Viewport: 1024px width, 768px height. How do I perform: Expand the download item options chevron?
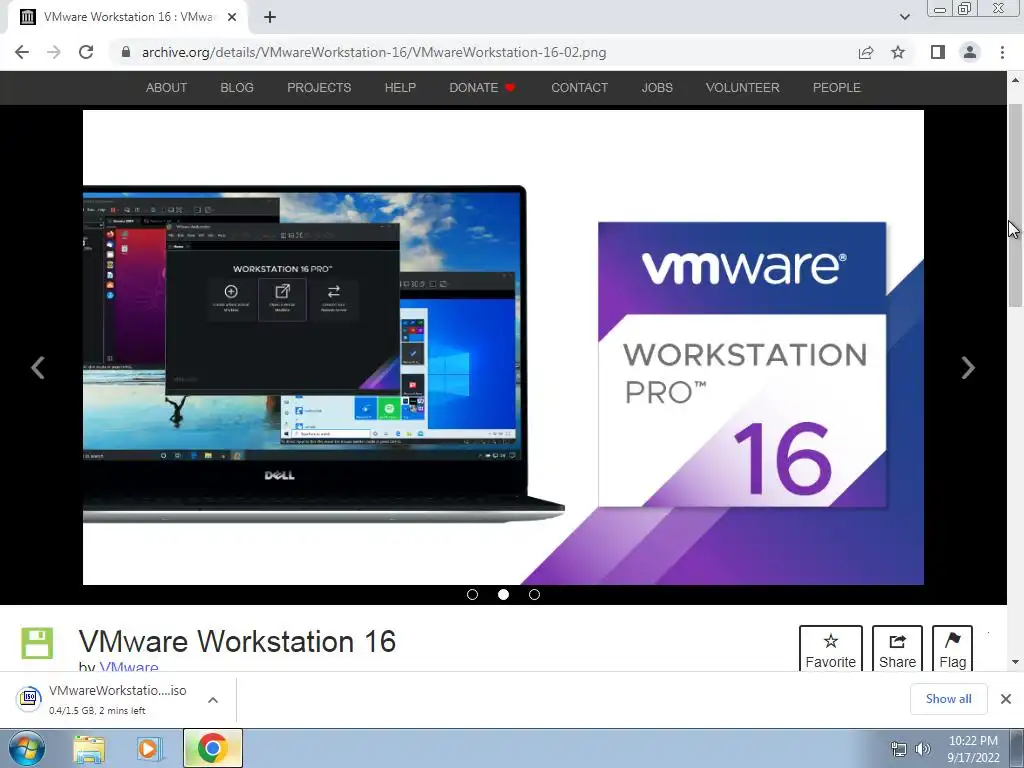coord(213,699)
